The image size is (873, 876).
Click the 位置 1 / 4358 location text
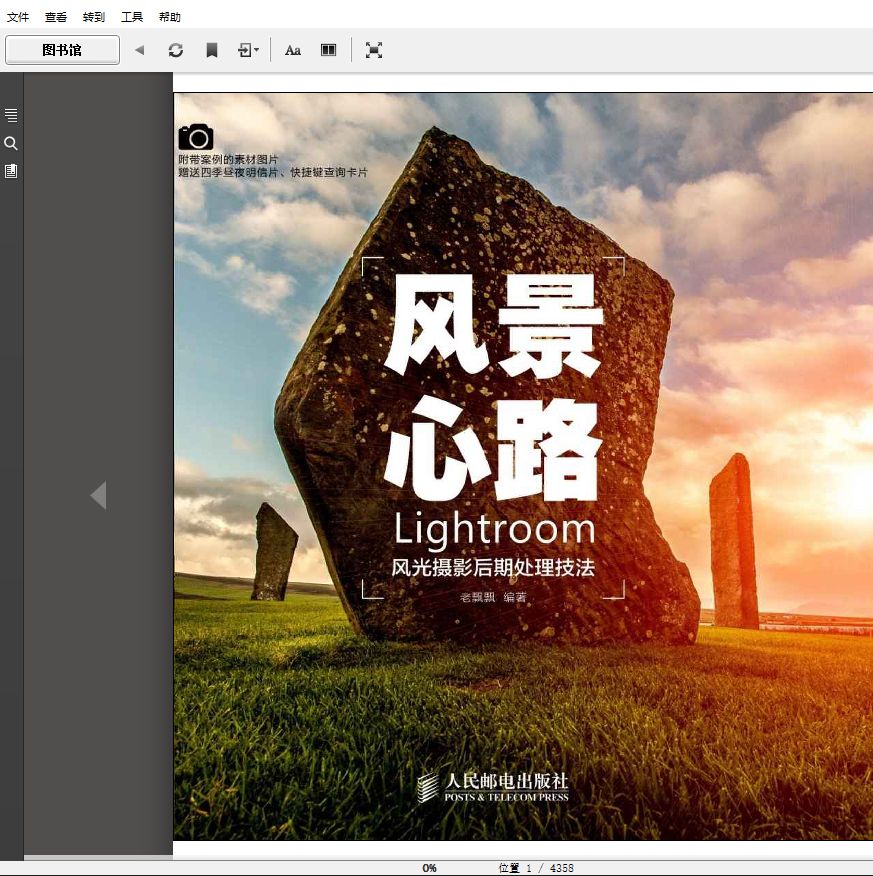(536, 868)
